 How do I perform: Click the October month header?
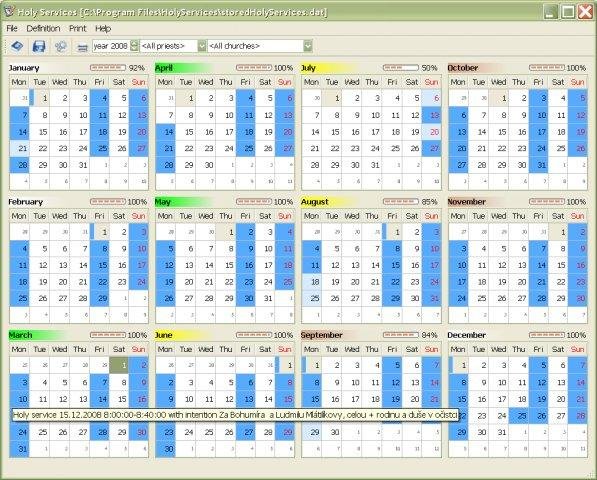[x=463, y=68]
